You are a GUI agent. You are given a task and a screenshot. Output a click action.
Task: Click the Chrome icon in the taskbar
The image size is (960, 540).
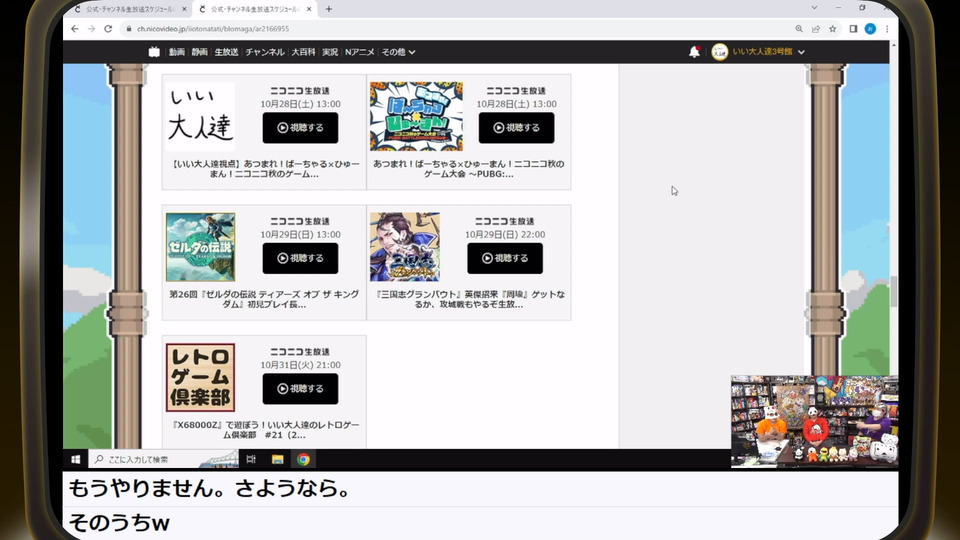pyautogui.click(x=304, y=459)
